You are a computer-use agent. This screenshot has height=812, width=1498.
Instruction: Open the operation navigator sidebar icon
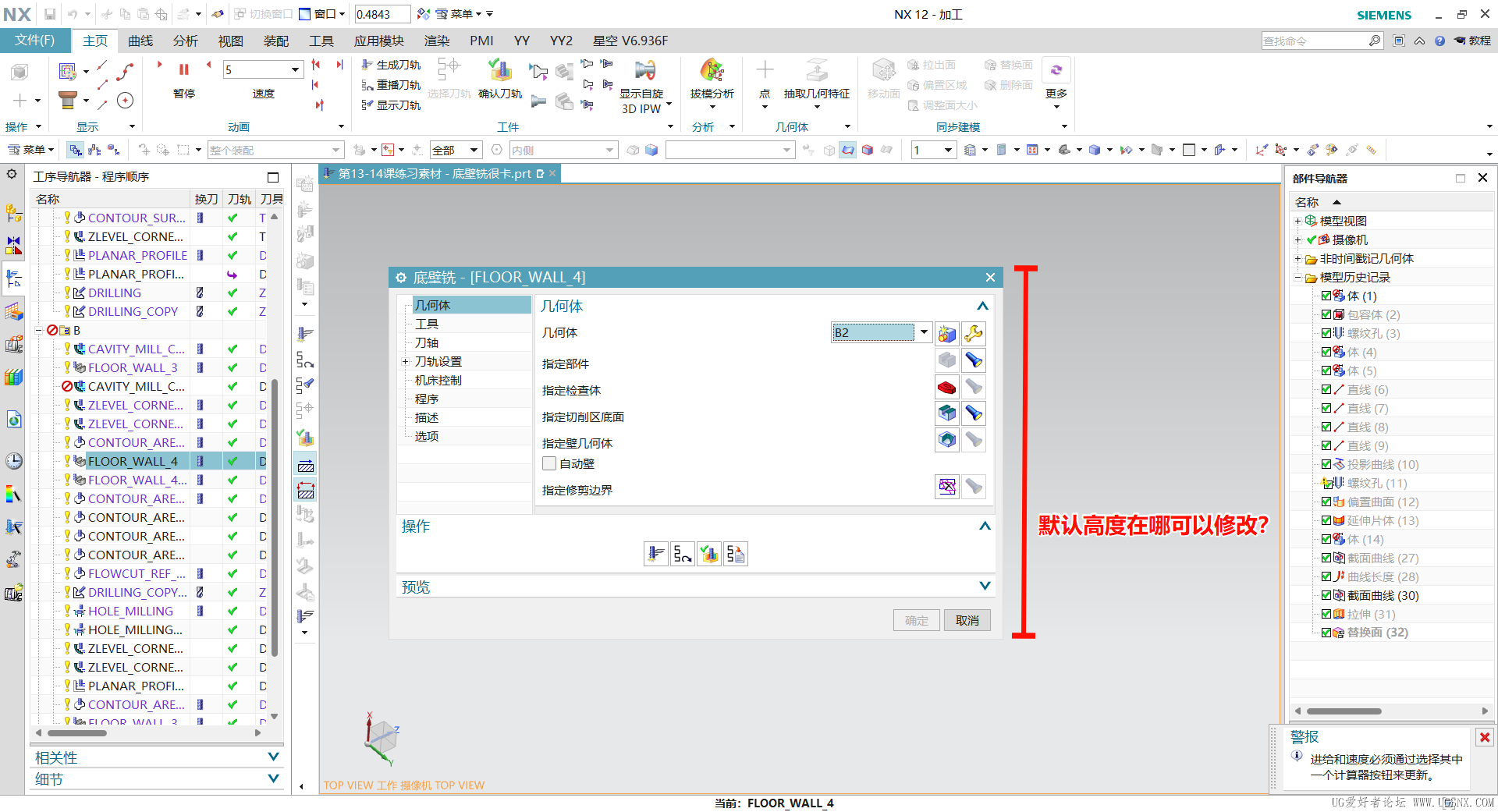(14, 278)
